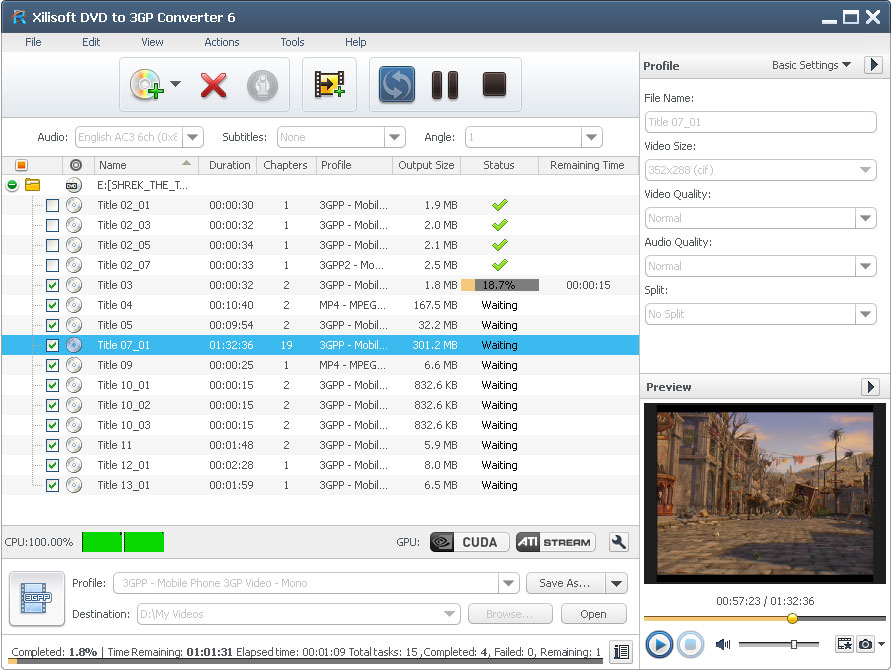The height and width of the screenshot is (670, 891).
Task: Uncheck the Title 04 checkbox
Action: pos(52,305)
